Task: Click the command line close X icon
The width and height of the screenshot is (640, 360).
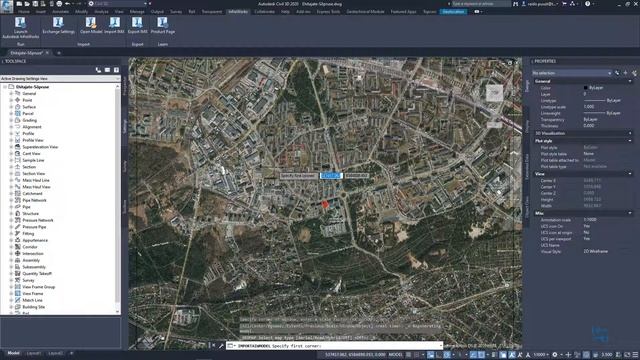Action: click(x=213, y=346)
